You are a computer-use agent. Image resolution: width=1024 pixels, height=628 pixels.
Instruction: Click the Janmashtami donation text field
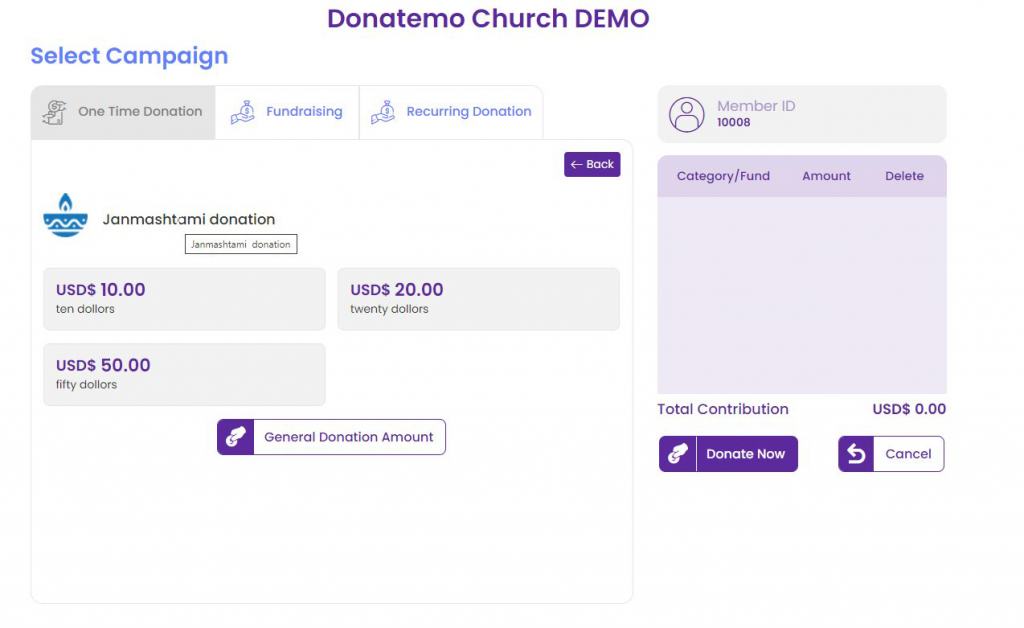pos(240,244)
